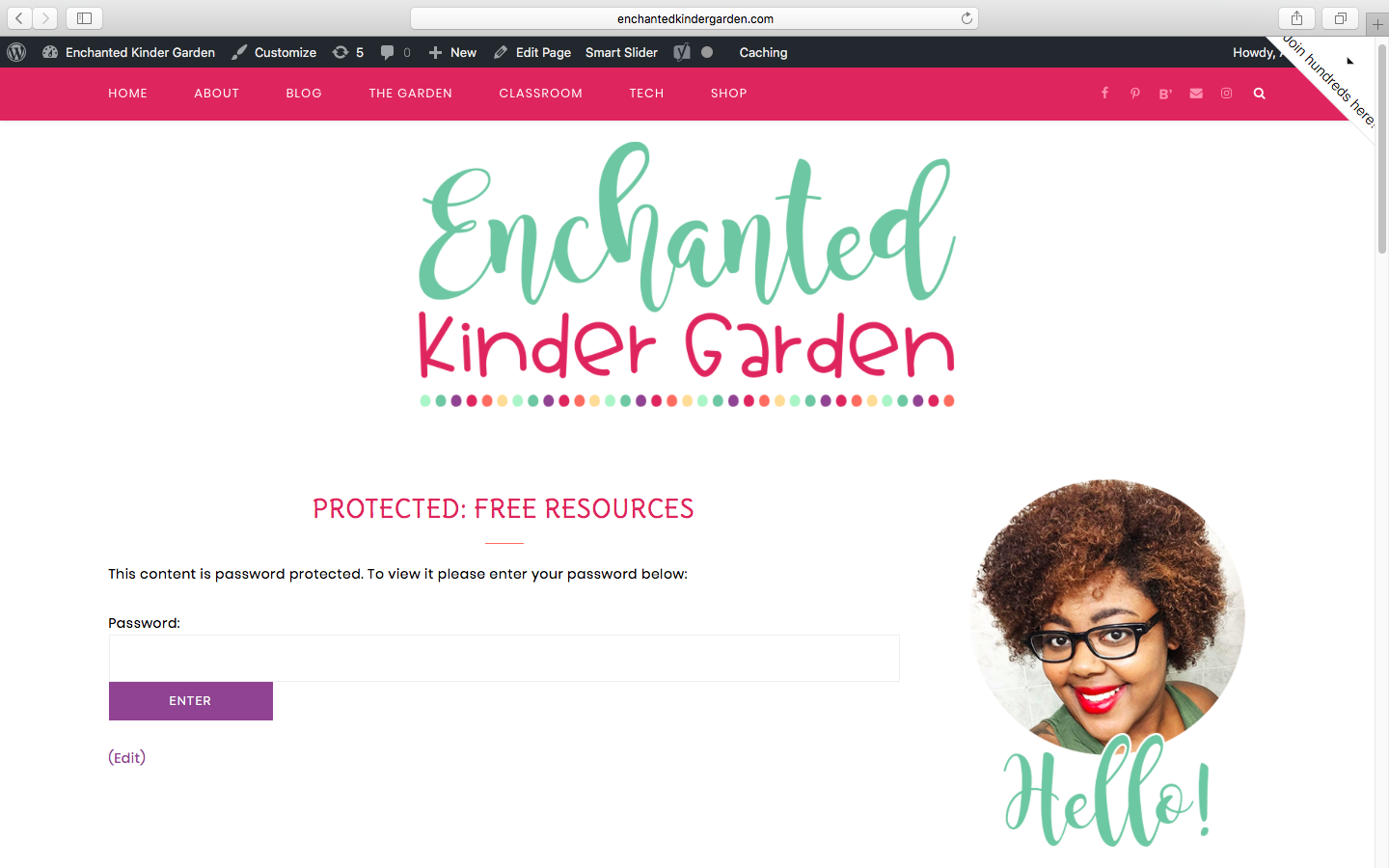Screen dimensions: 1389x868
Task: Open the New content menu
Action: (452, 52)
